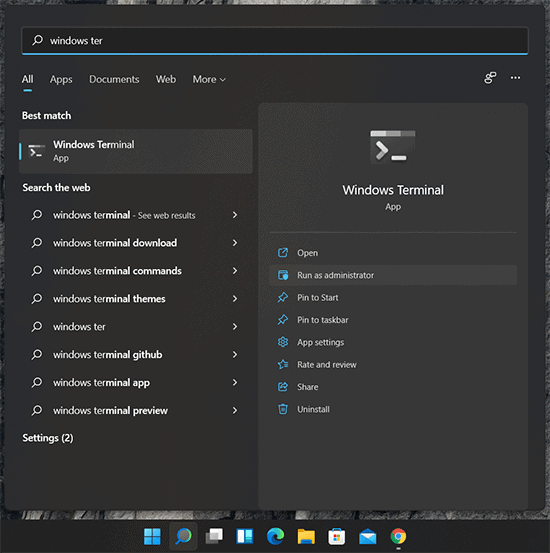Open File Explorer from the taskbar
Image resolution: width=550 pixels, height=553 pixels.
306,536
